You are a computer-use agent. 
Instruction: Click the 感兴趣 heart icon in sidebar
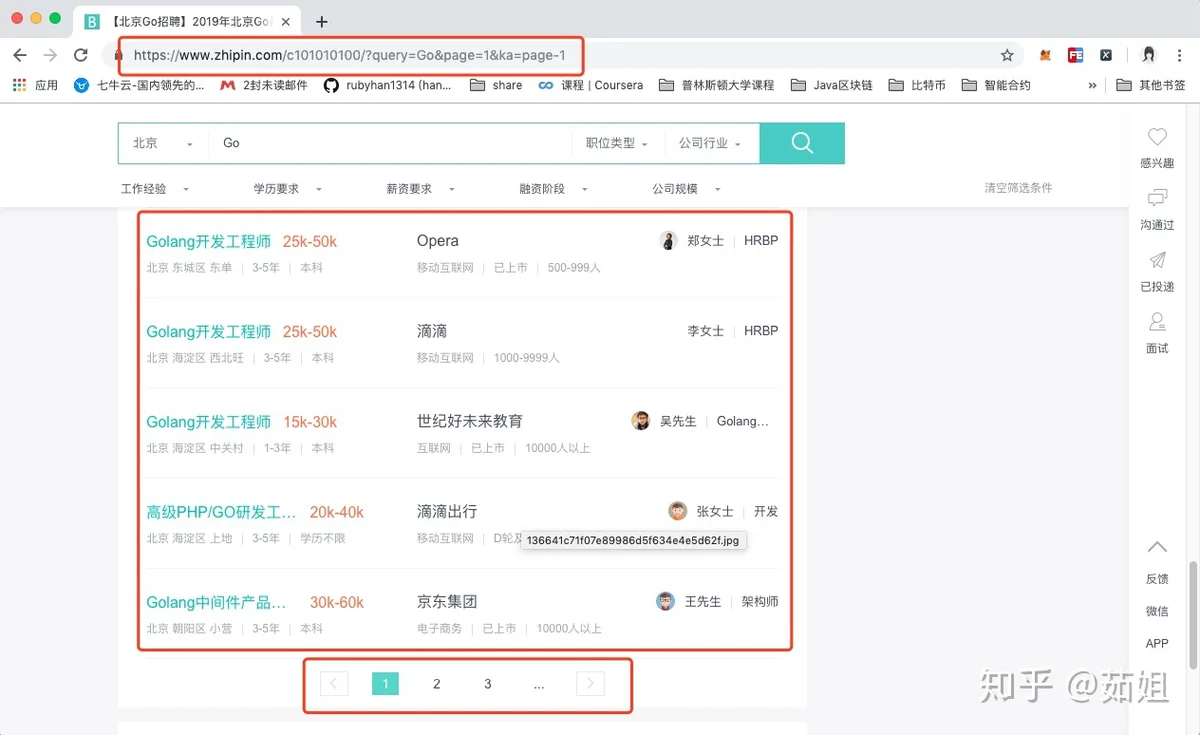click(1157, 138)
